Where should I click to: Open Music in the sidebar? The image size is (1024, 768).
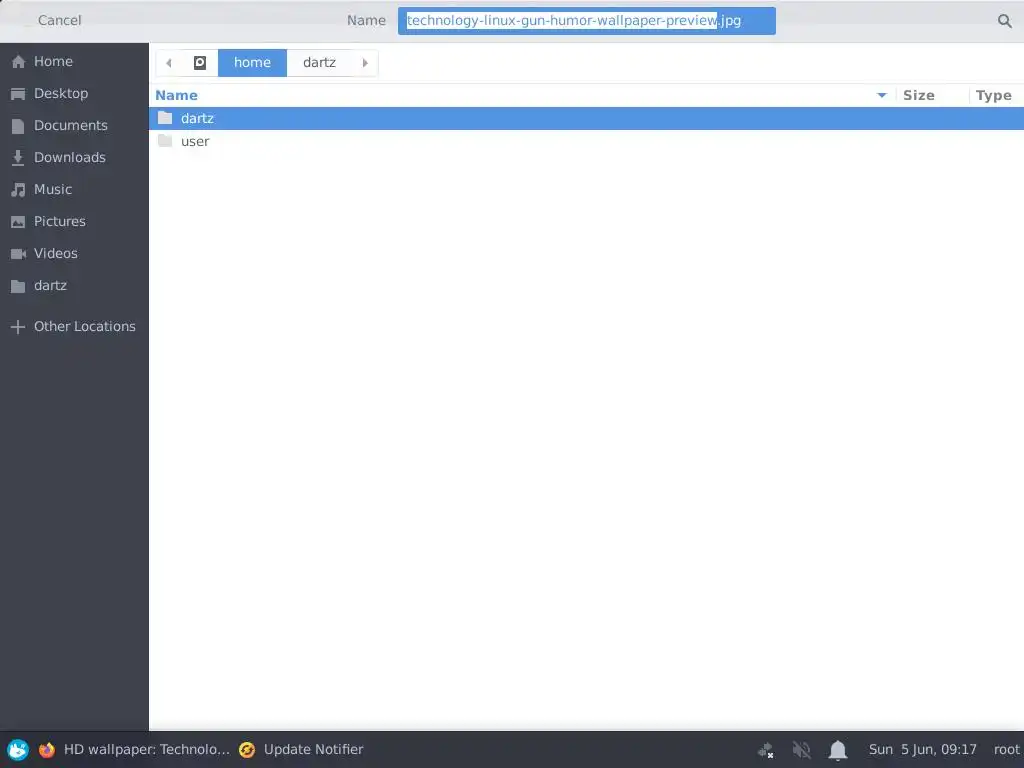coord(74,189)
